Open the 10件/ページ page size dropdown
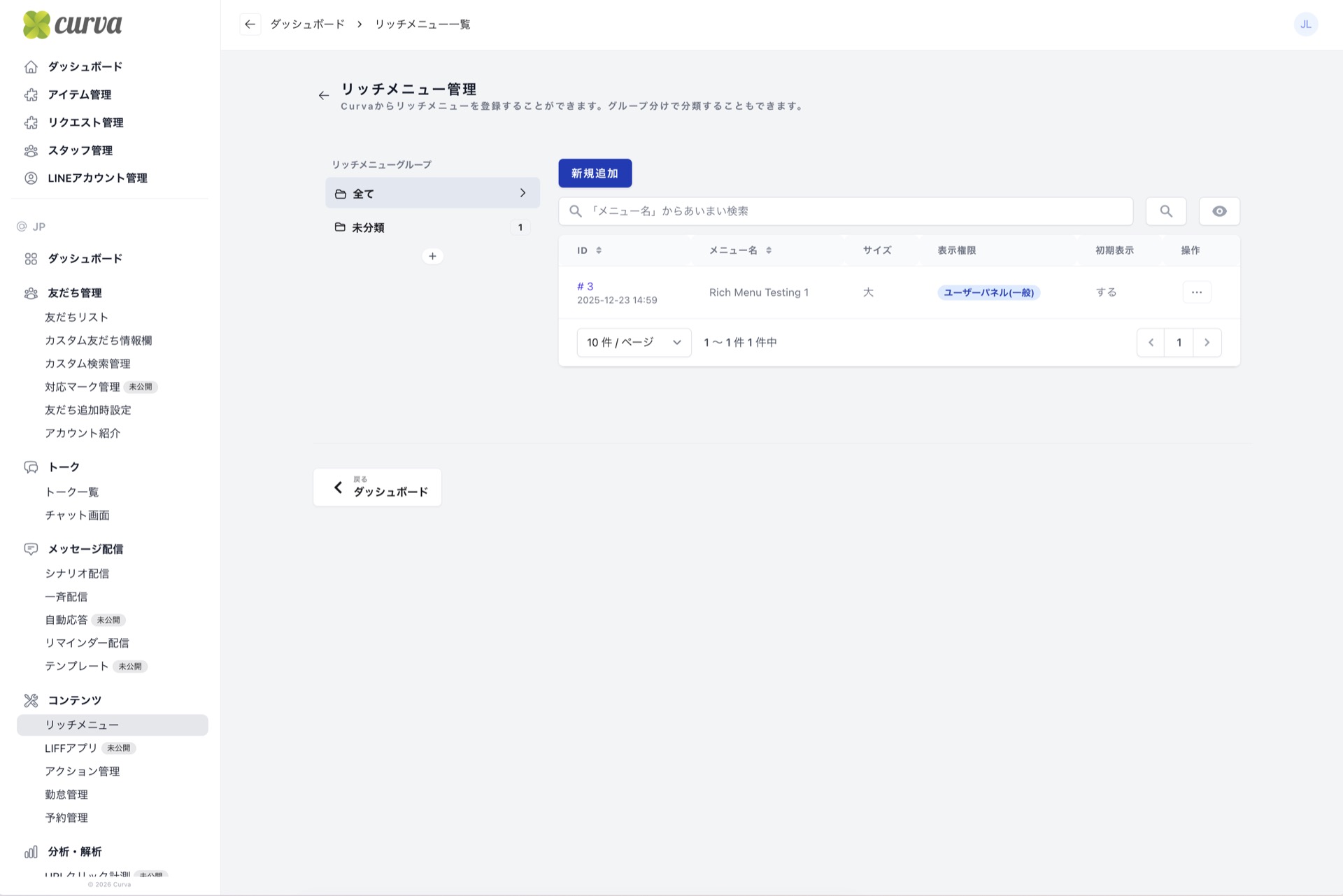 pyautogui.click(x=632, y=342)
